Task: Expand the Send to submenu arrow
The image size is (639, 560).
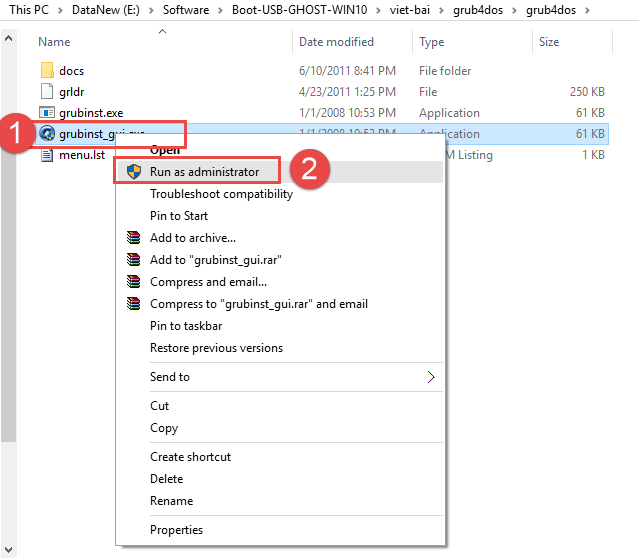Action: point(431,377)
